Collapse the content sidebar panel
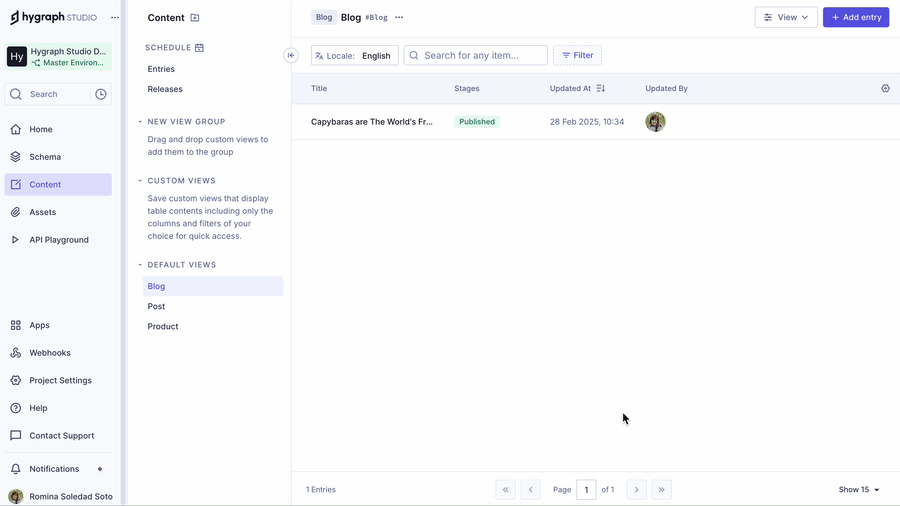Viewport: 900px width, 506px height. [291, 56]
